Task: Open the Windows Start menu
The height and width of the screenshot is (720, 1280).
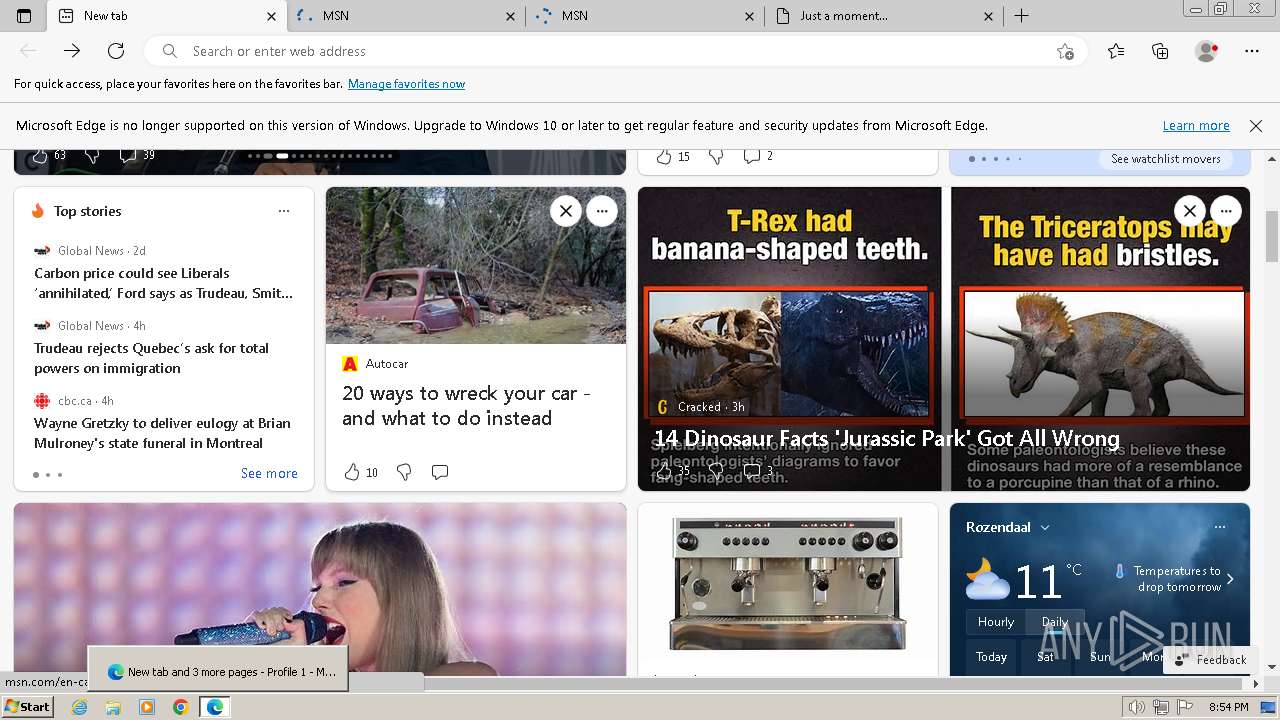Action: (27, 707)
